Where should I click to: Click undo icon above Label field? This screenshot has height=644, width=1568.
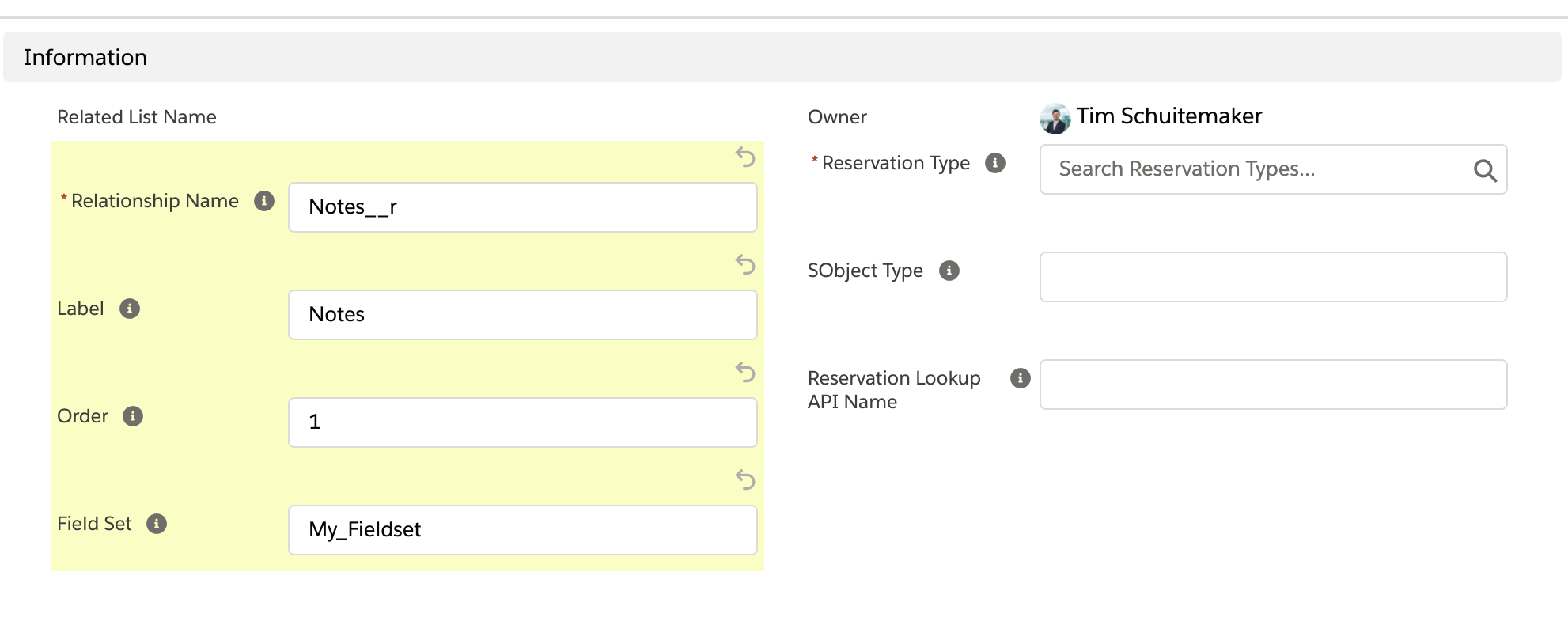coord(744,264)
